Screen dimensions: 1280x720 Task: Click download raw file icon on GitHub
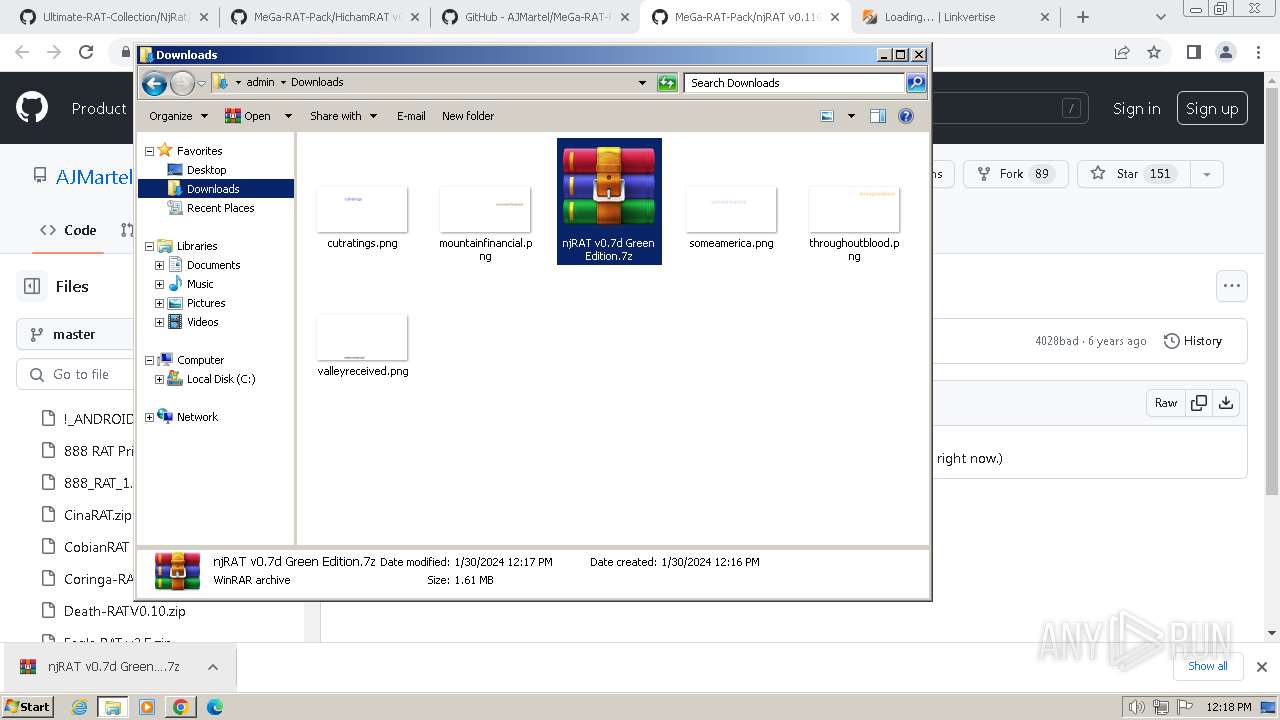click(1226, 403)
